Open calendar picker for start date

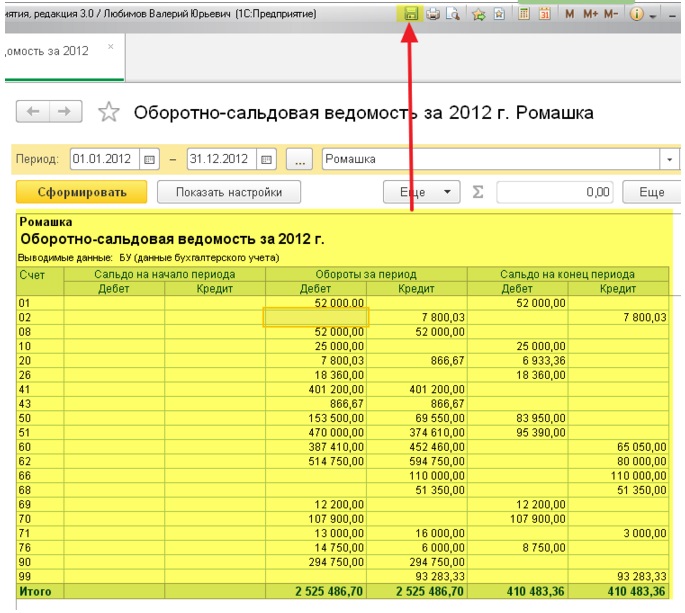[x=149, y=159]
